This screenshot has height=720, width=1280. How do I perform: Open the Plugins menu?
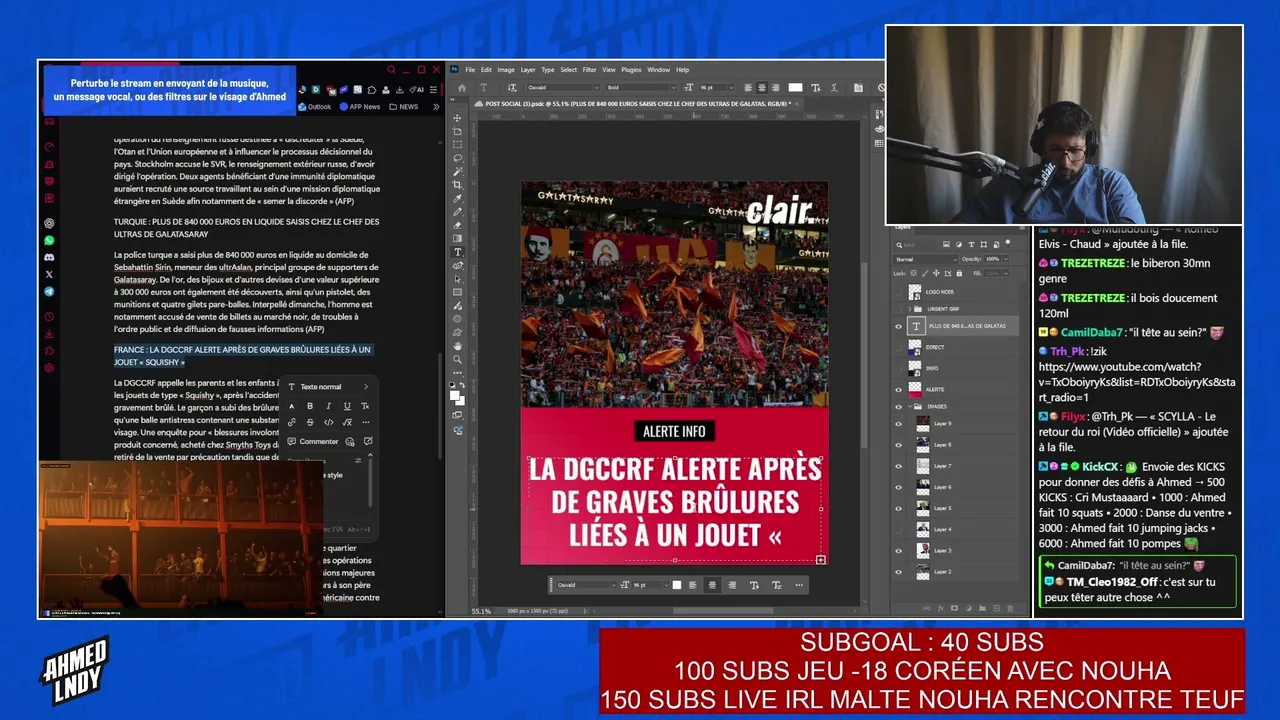coord(631,70)
